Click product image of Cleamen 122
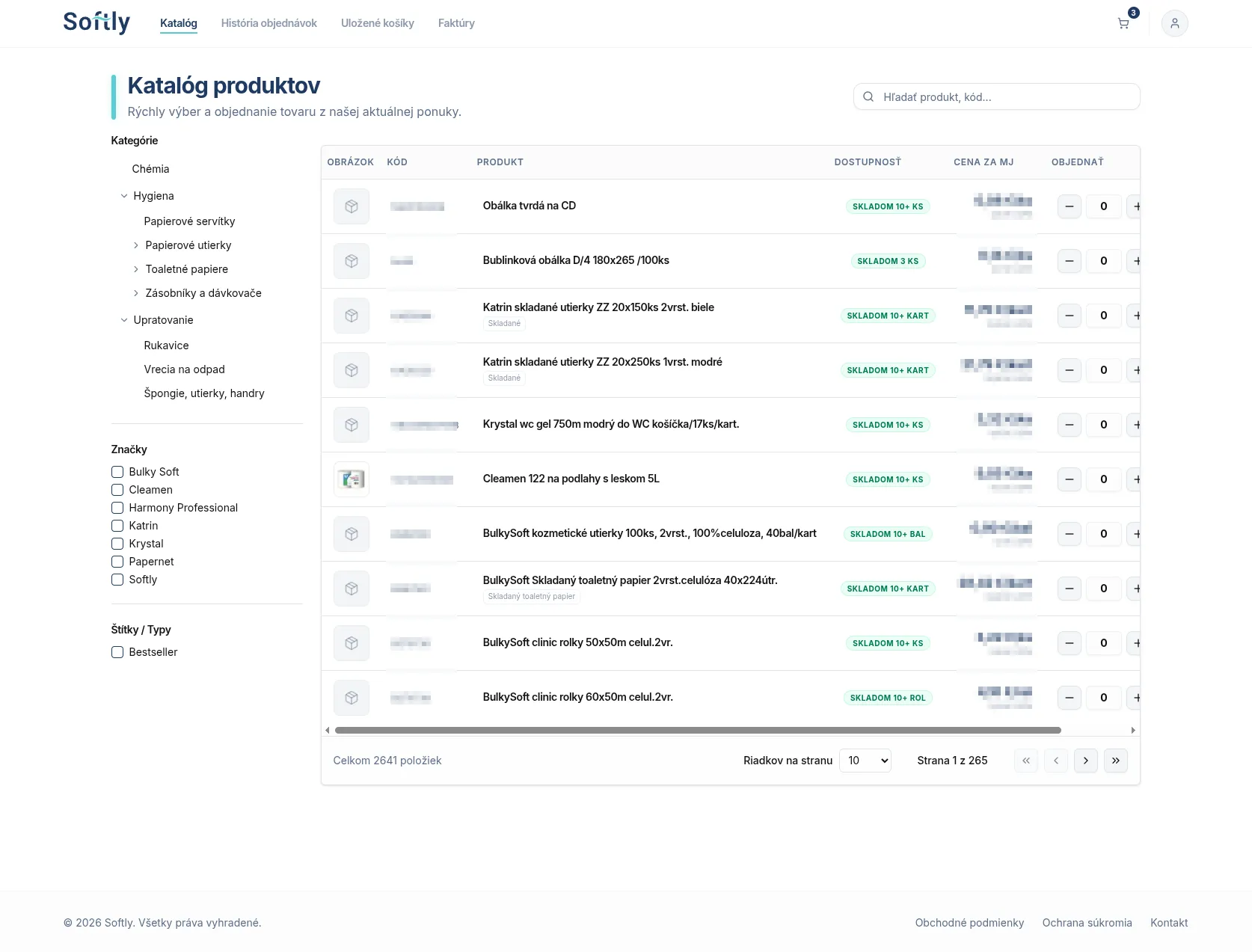The width and height of the screenshot is (1252, 952). pos(352,479)
